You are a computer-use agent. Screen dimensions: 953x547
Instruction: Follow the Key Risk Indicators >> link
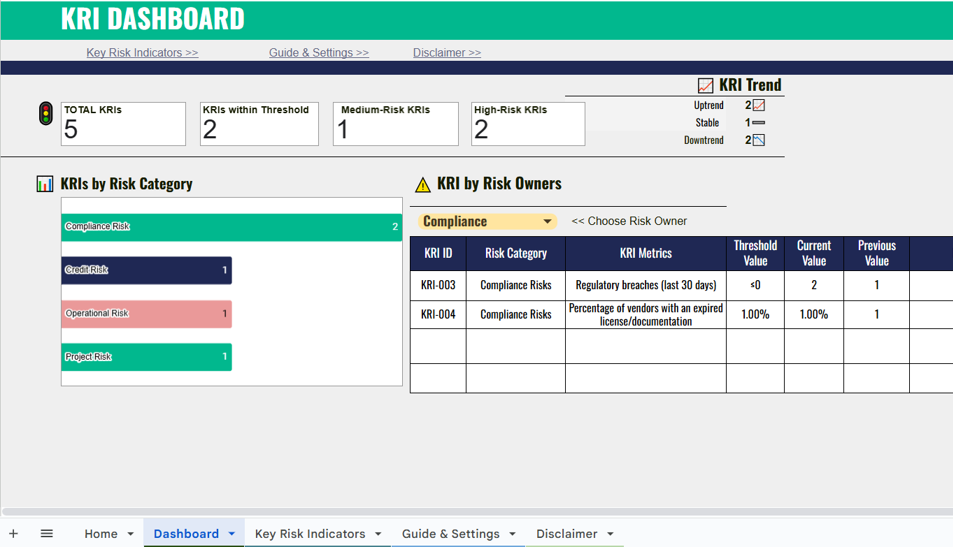pos(142,53)
